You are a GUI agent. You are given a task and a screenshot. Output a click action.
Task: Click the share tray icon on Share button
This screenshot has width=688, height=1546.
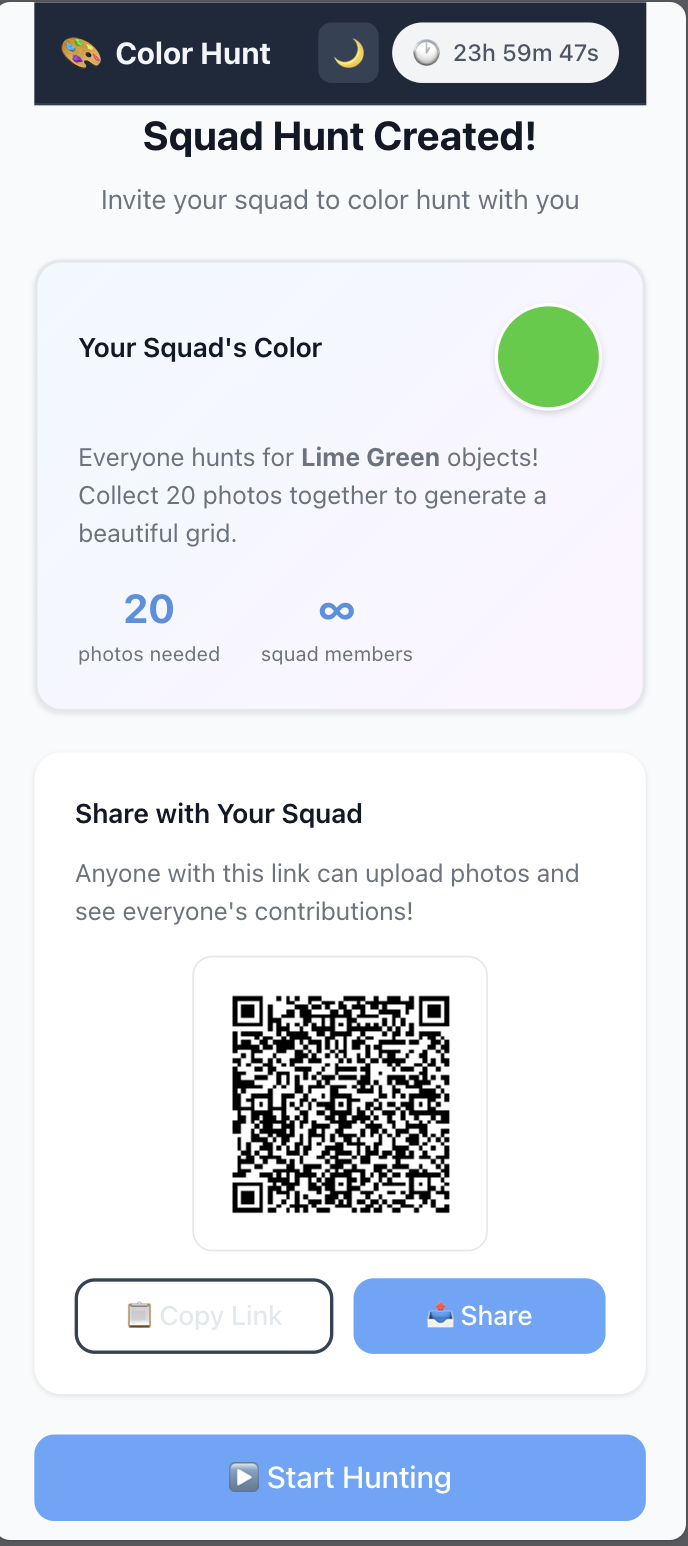pyautogui.click(x=442, y=1316)
